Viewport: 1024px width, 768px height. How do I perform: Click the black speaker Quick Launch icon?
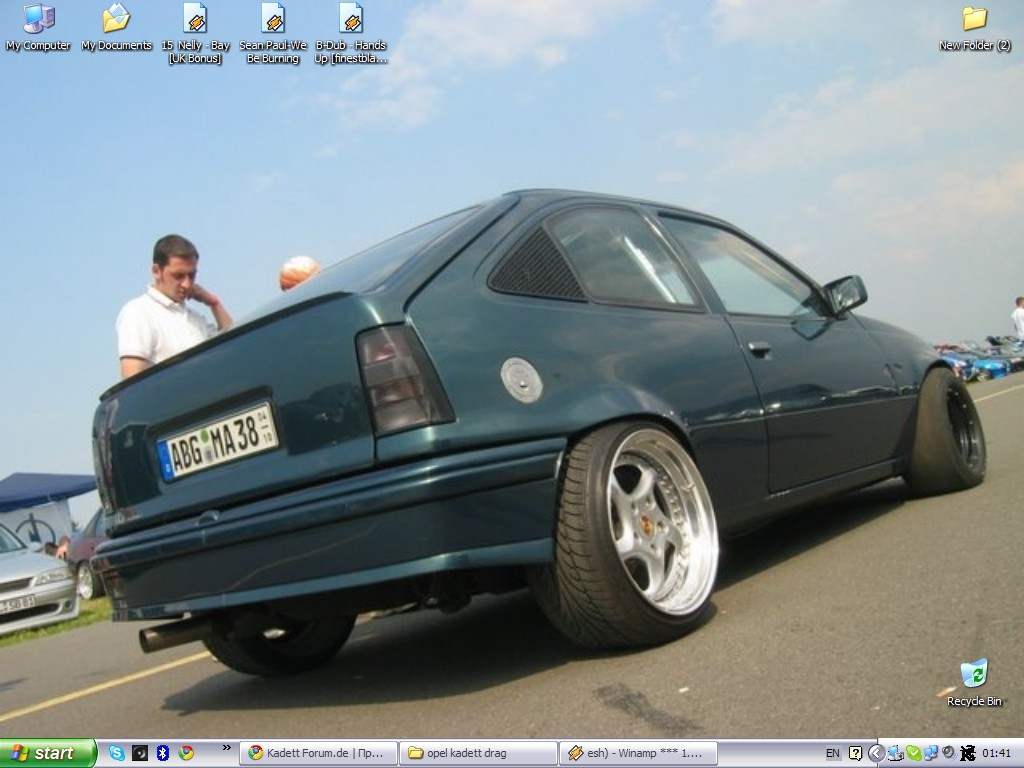140,753
